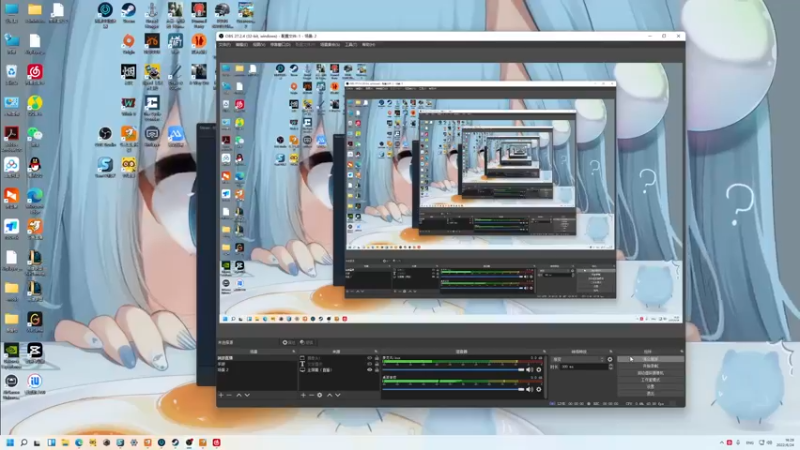800x450 pixels.
Task: Toggle lock on the text source
Action: point(377,364)
